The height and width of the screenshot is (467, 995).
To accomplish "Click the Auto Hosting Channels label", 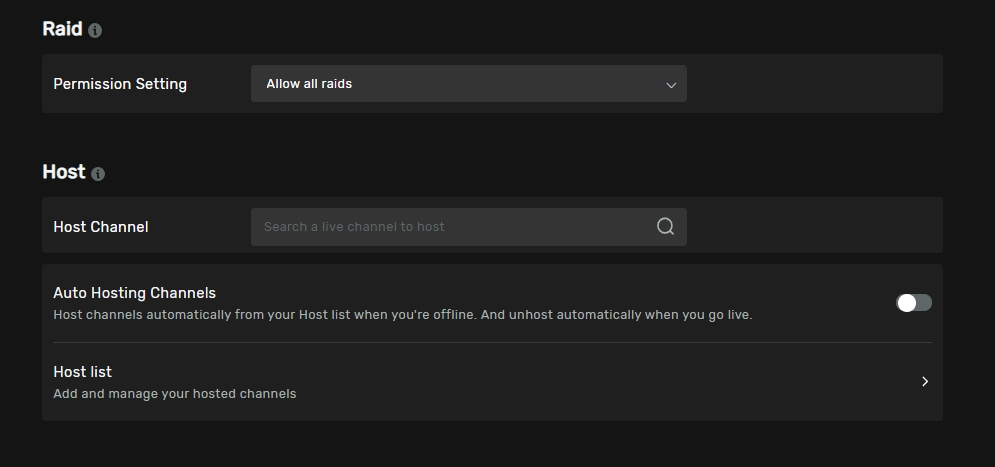I will [134, 293].
